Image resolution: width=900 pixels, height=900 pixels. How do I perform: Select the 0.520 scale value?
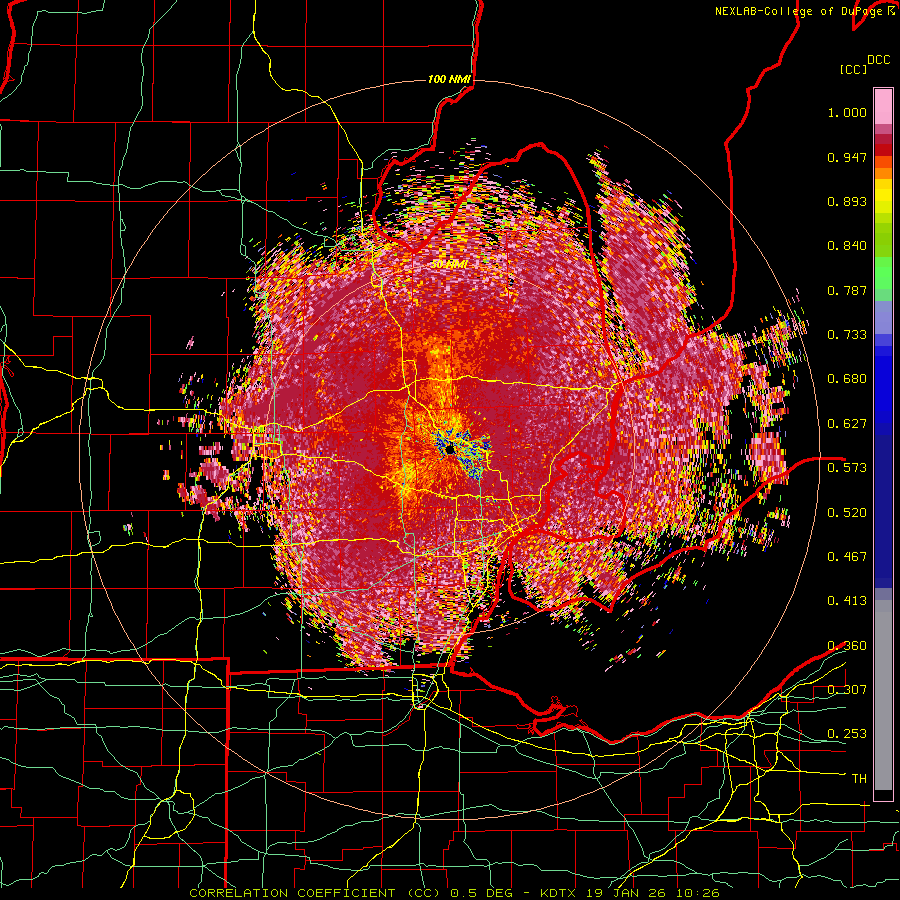[847, 512]
